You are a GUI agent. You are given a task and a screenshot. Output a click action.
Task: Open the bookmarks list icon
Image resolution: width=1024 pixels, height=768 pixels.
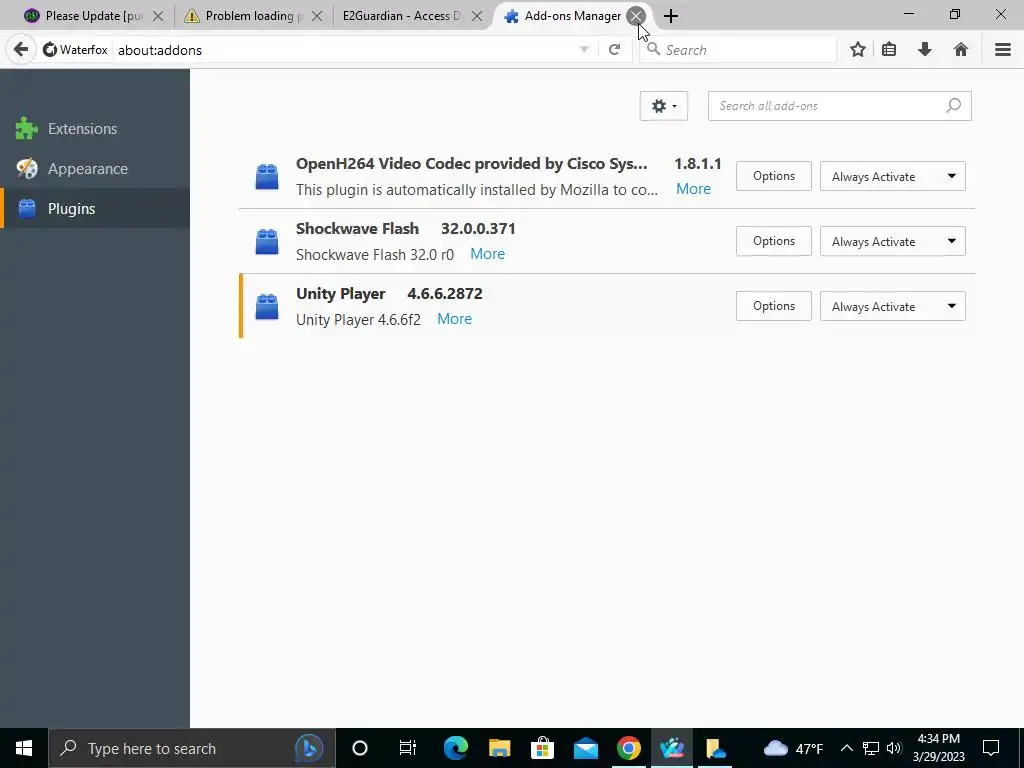point(889,50)
